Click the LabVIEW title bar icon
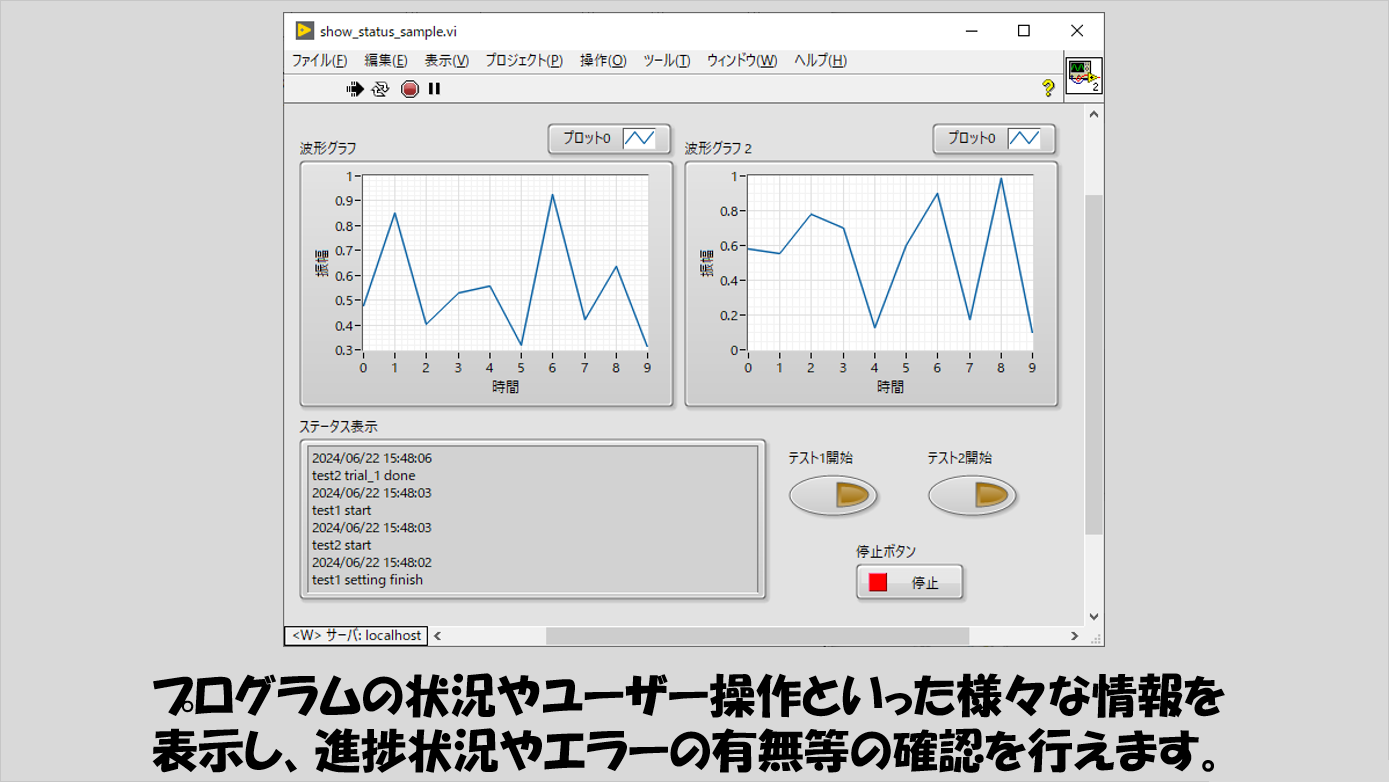 click(x=304, y=31)
